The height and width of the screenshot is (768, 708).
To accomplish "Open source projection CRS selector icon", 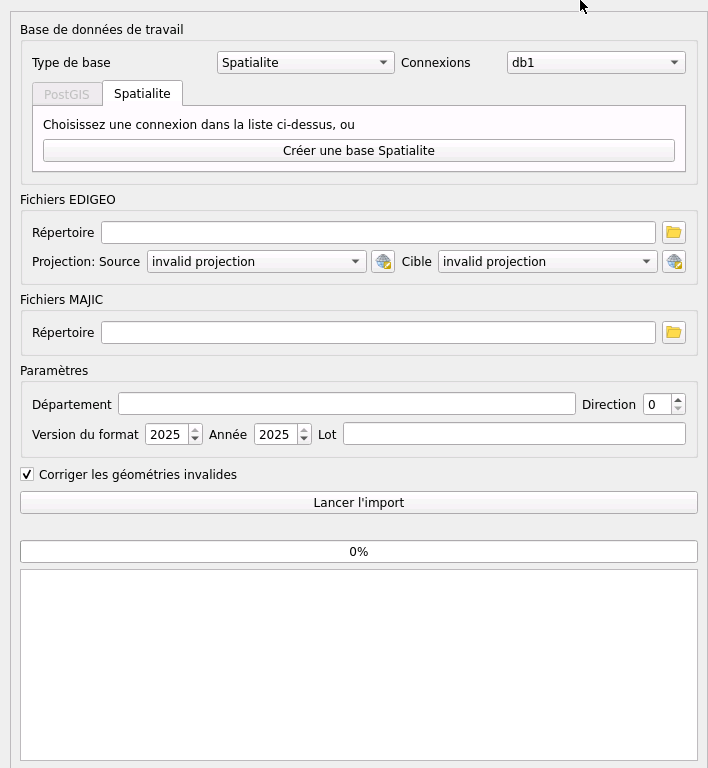I will 382,262.
